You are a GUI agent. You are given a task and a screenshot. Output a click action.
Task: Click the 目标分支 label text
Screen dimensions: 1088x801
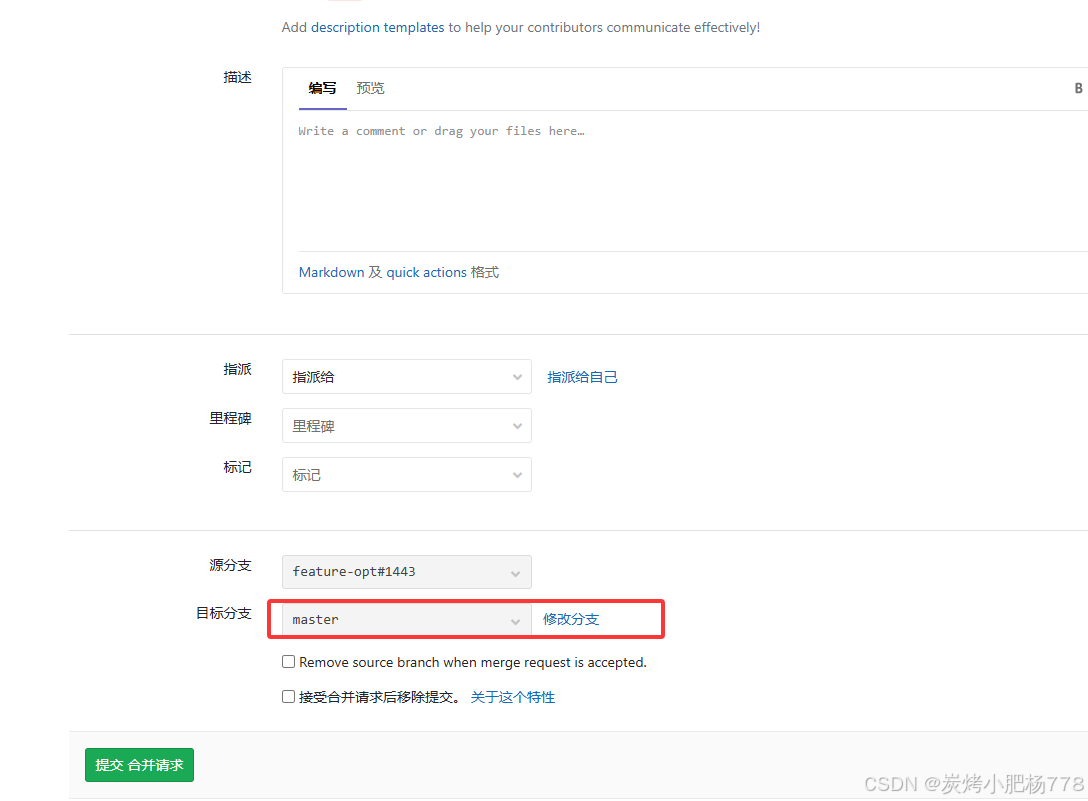[223, 613]
